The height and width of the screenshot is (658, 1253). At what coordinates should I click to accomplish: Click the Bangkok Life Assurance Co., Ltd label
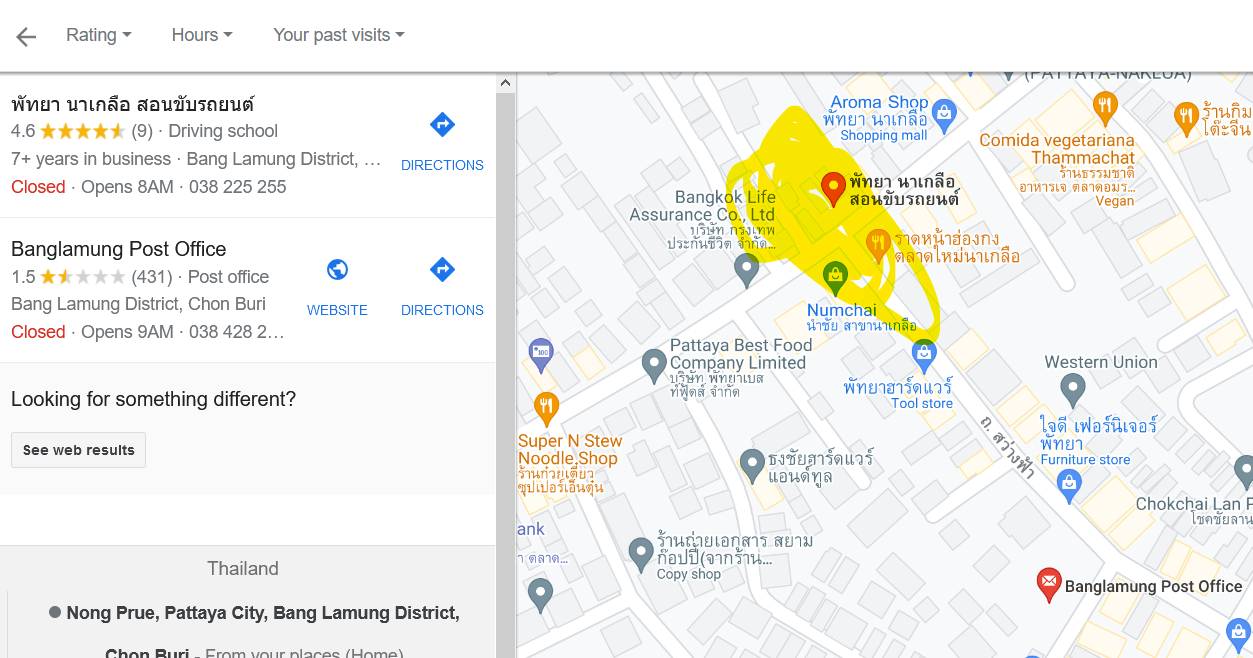click(702, 206)
